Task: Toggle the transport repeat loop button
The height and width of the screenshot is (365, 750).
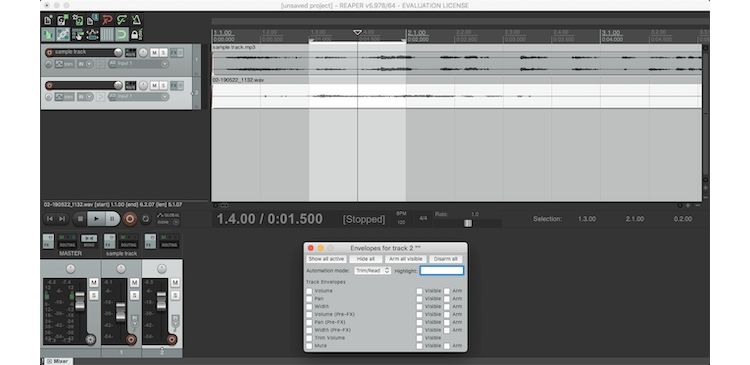Action: [x=146, y=219]
